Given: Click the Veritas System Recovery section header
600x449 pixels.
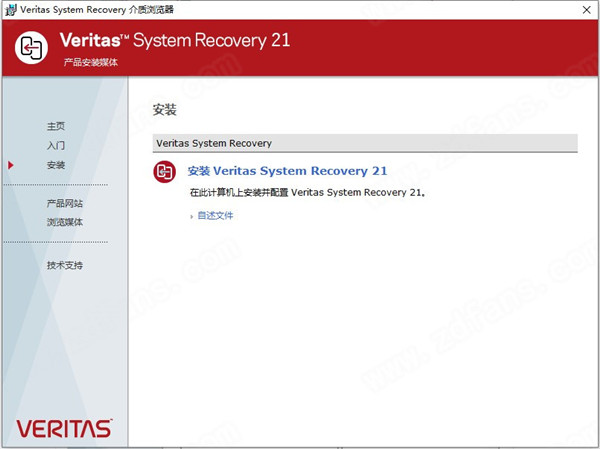Looking at the screenshot, I should coord(365,143).
